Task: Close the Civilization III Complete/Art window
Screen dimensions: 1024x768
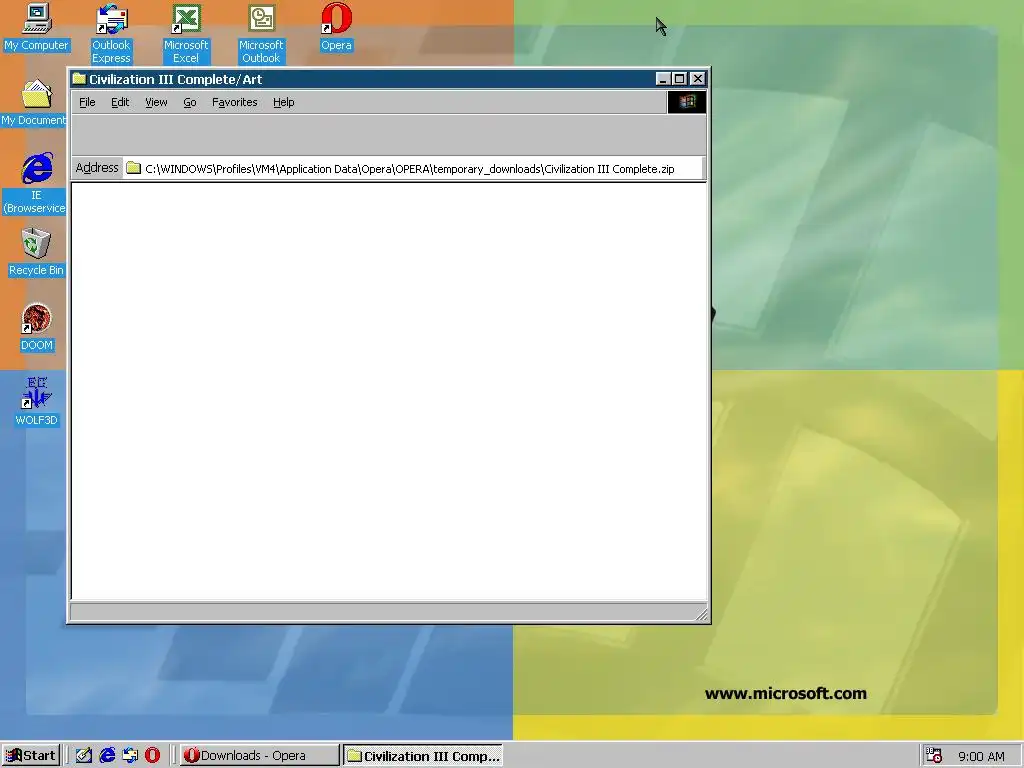Action: (697, 79)
